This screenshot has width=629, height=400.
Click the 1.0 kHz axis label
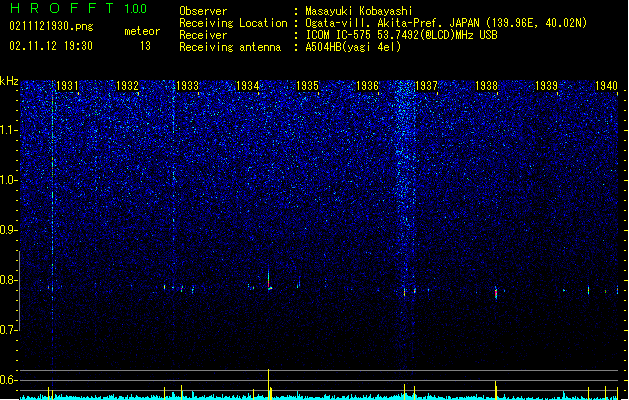click(x=9, y=181)
